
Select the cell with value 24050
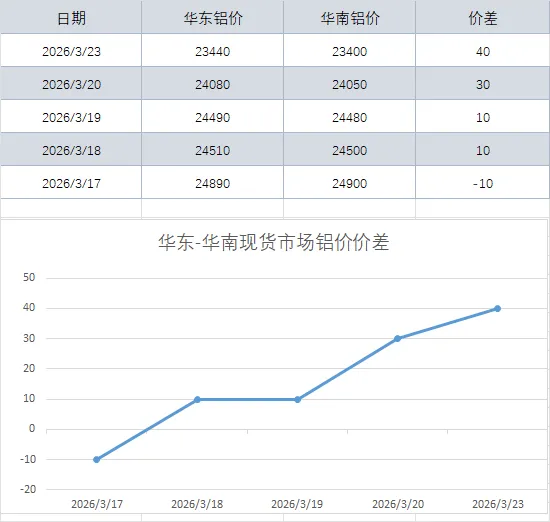coord(349,84)
